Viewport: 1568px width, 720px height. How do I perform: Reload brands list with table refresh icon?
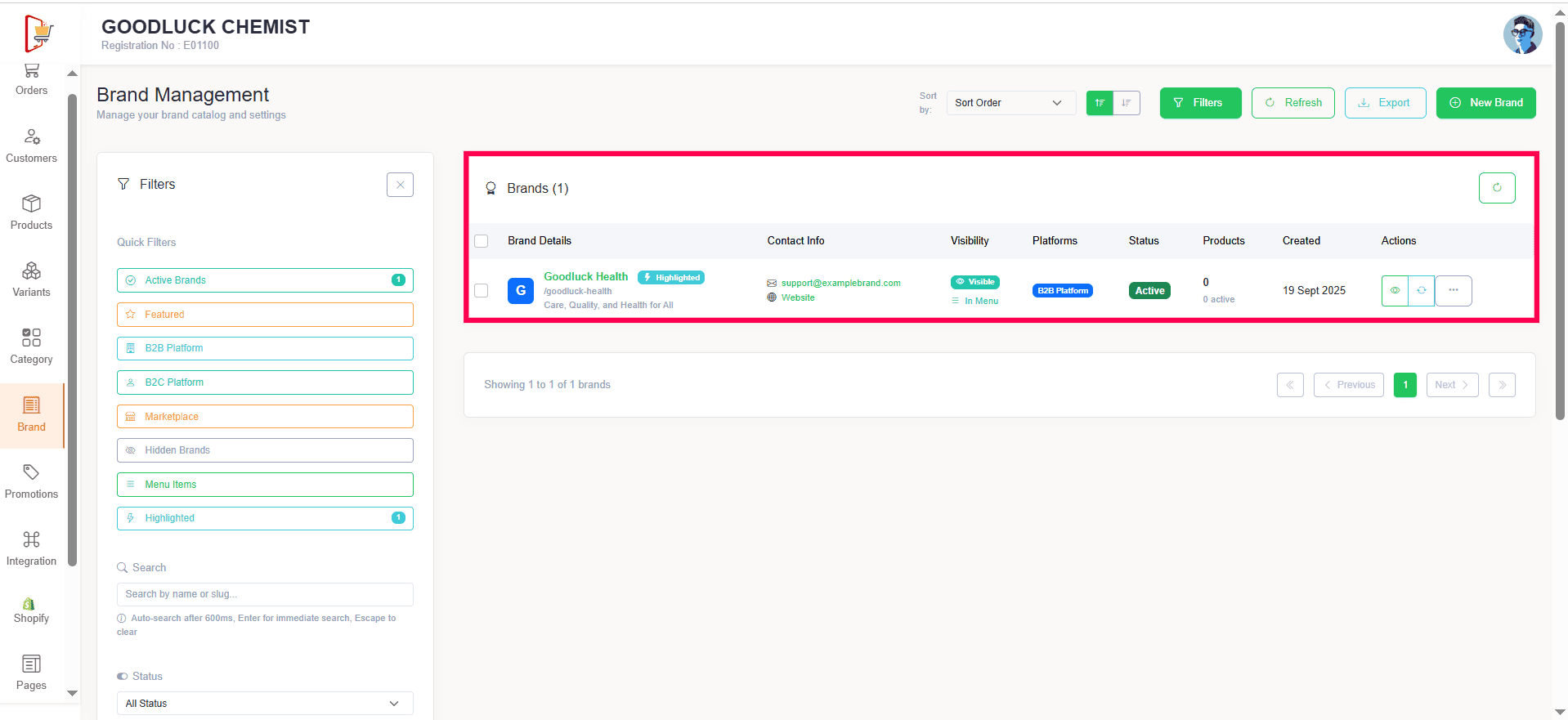click(x=1496, y=188)
